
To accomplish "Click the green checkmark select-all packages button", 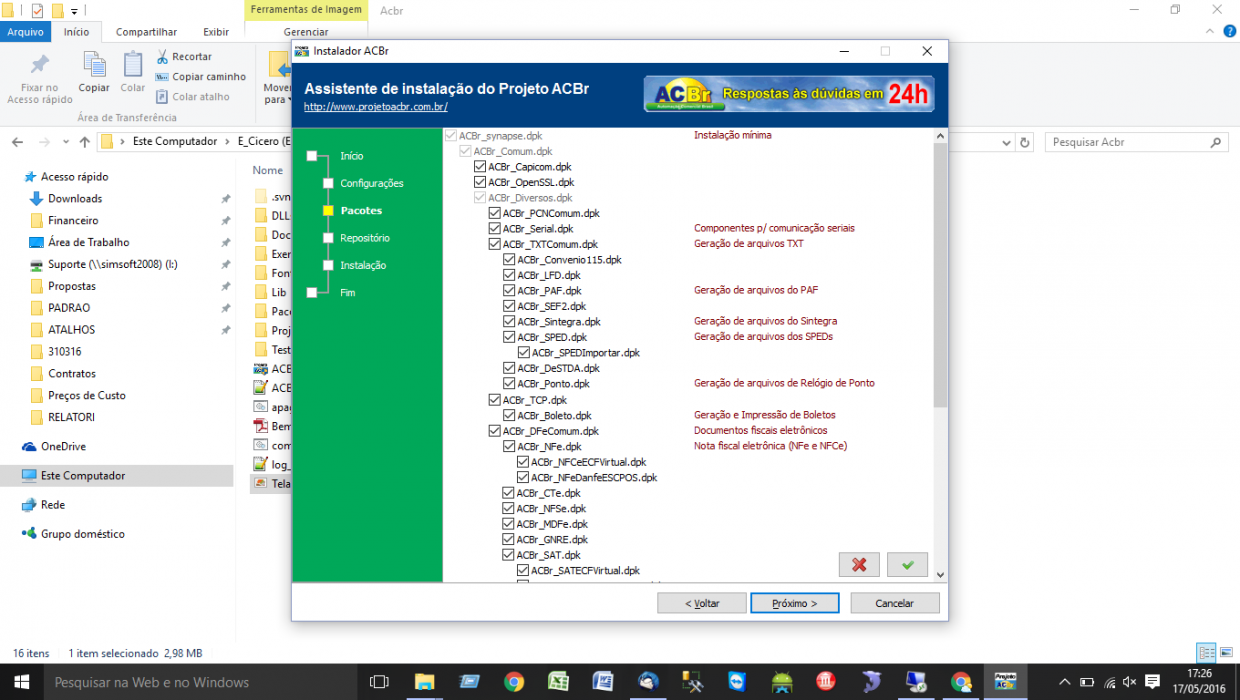I will pyautogui.click(x=907, y=565).
